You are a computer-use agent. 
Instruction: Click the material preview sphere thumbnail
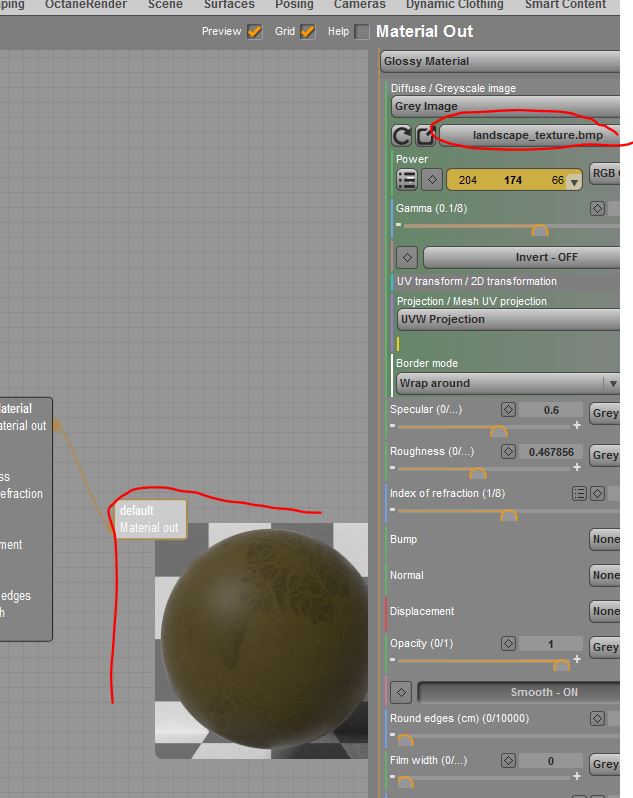262,641
